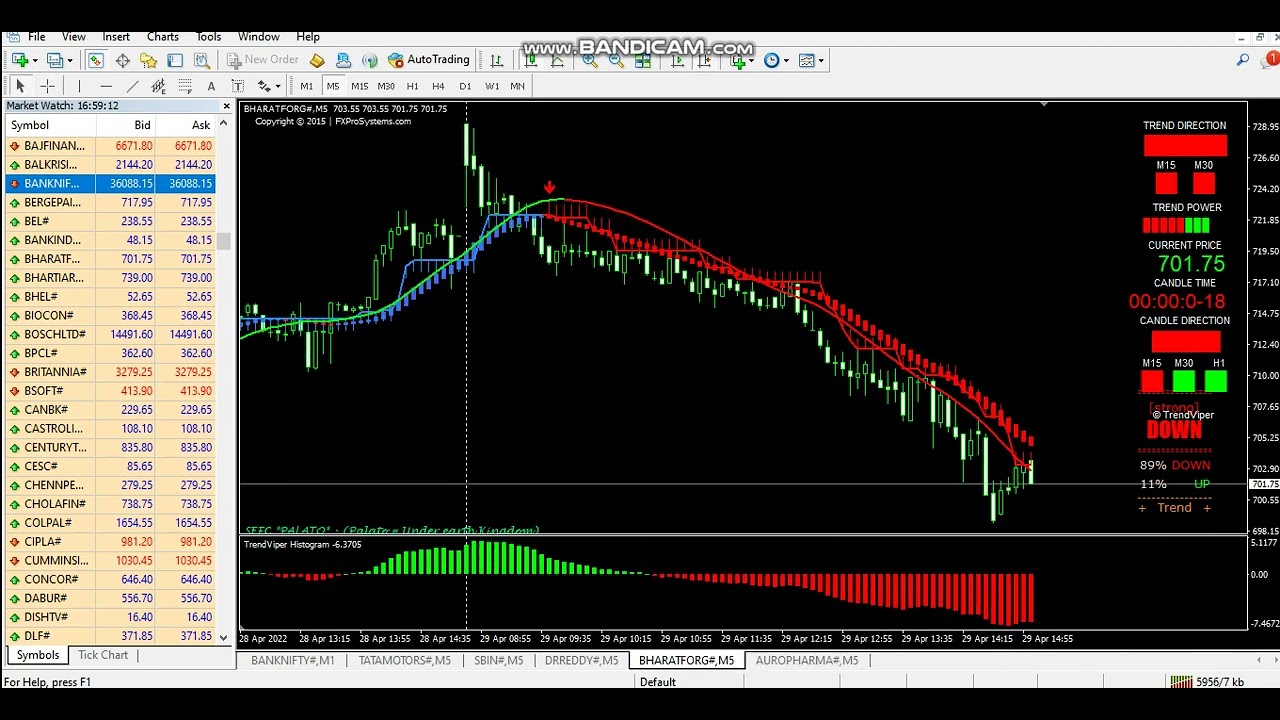The height and width of the screenshot is (720, 1280).
Task: Zoom out on the chart
Action: pyautogui.click(x=616, y=60)
